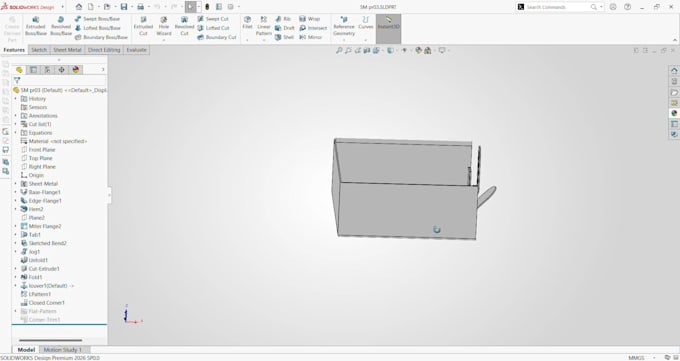Open the ConfigurationManager tab icon
The image size is (680, 361).
click(47, 69)
